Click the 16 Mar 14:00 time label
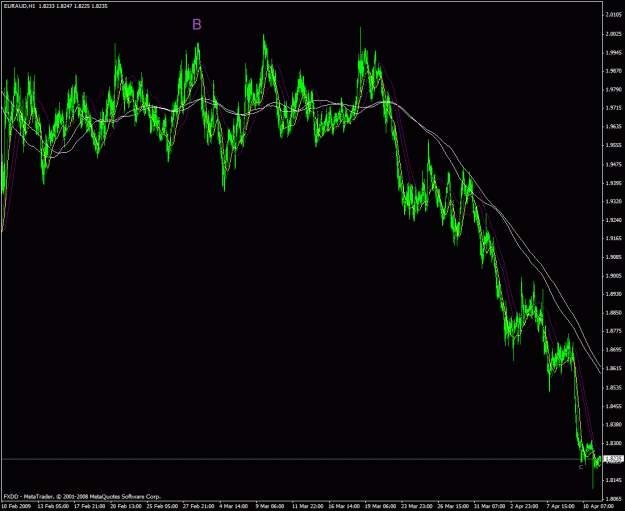625x511 pixels. (x=343, y=506)
